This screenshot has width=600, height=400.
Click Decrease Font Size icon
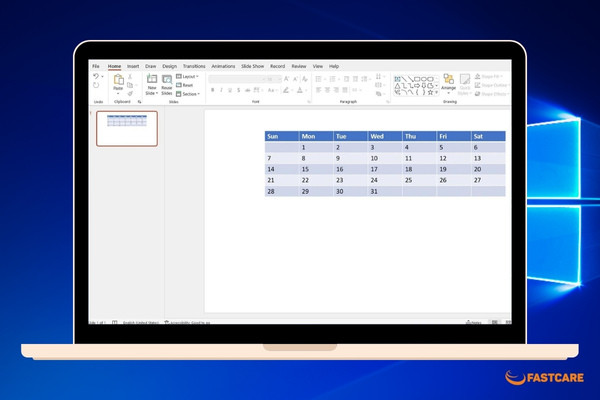click(x=295, y=79)
